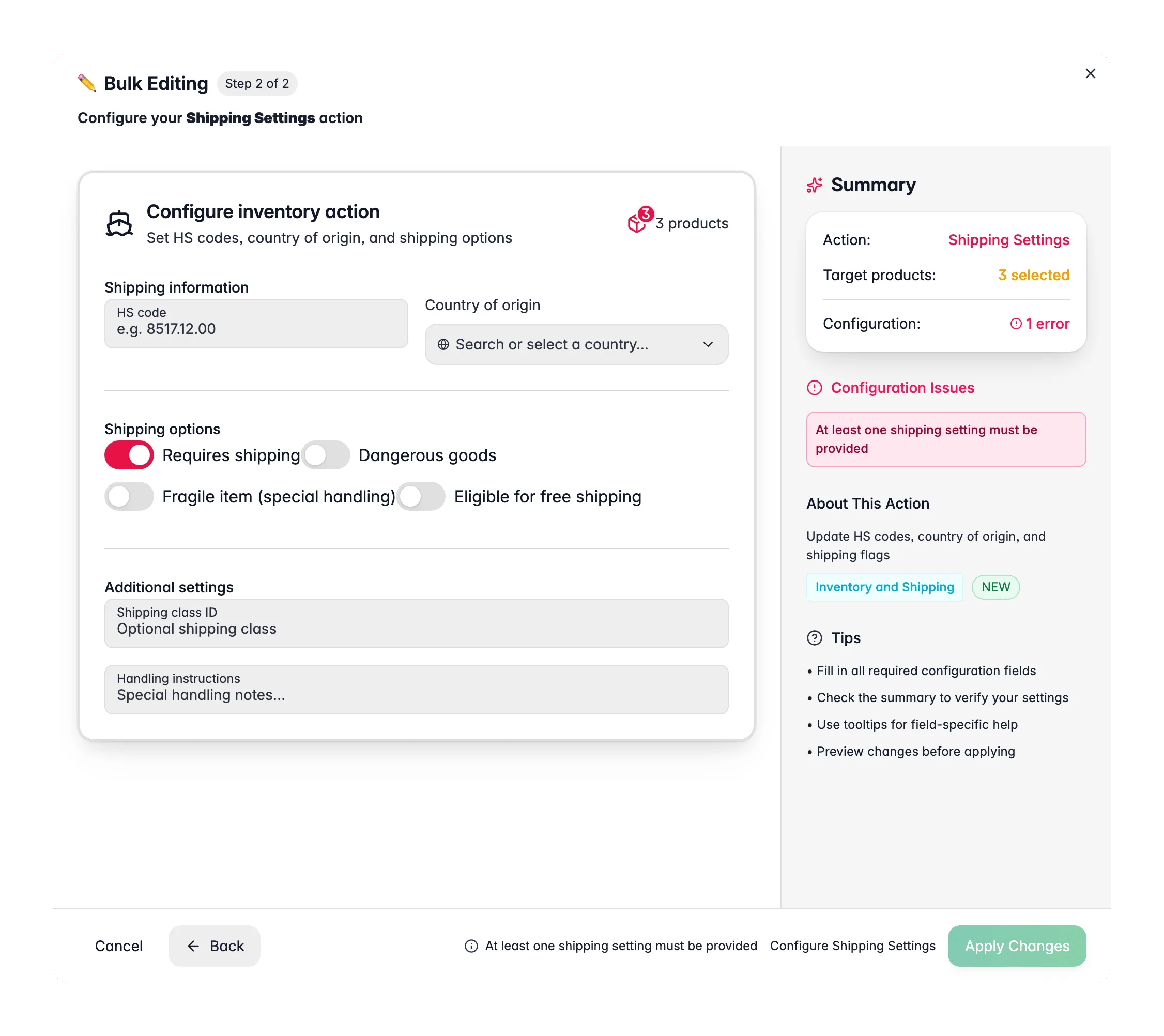The height and width of the screenshot is (1036, 1164).
Task: Click the Country of origin label
Action: [x=482, y=306]
